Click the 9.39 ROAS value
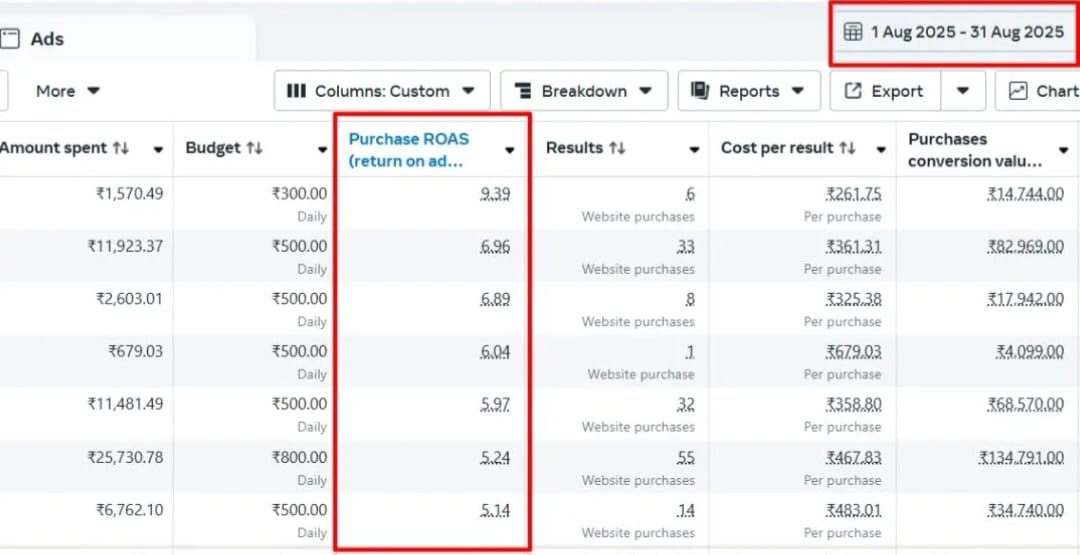 point(495,194)
